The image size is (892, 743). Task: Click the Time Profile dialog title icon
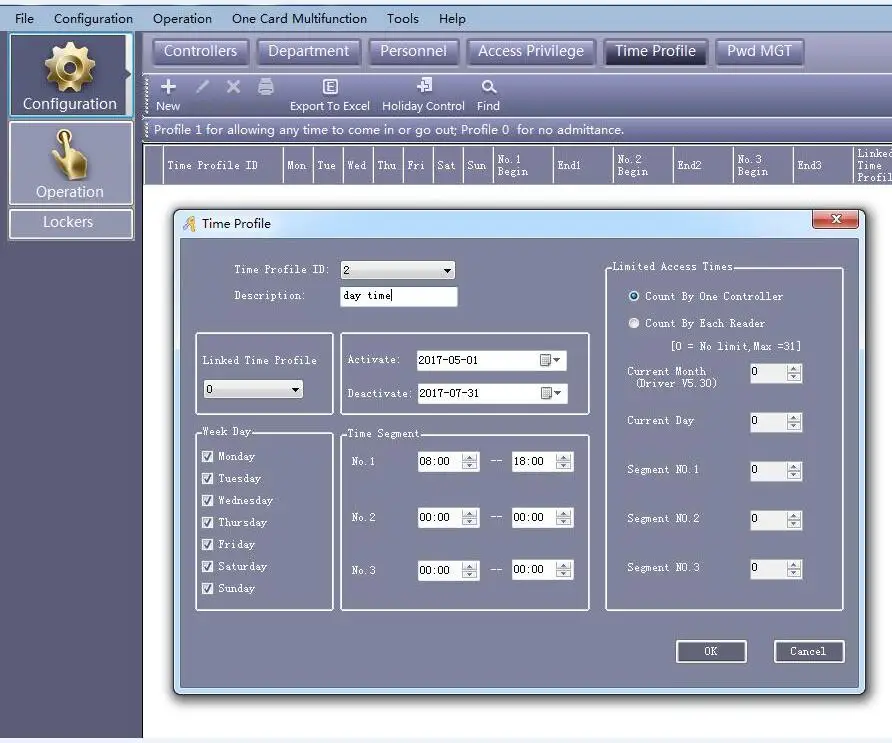(190, 224)
